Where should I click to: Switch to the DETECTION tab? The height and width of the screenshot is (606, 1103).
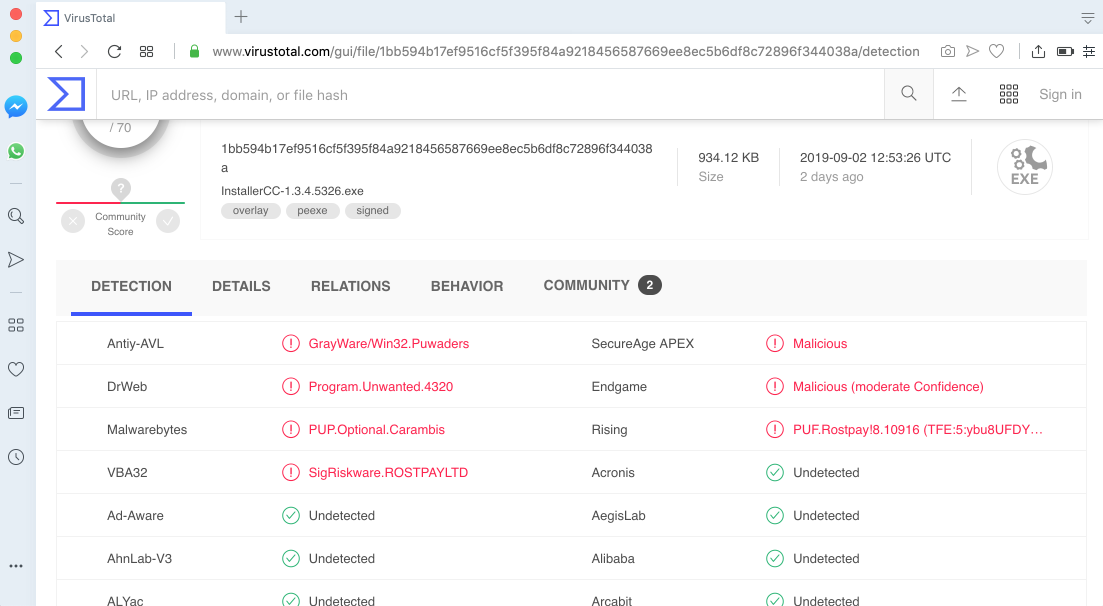(132, 286)
